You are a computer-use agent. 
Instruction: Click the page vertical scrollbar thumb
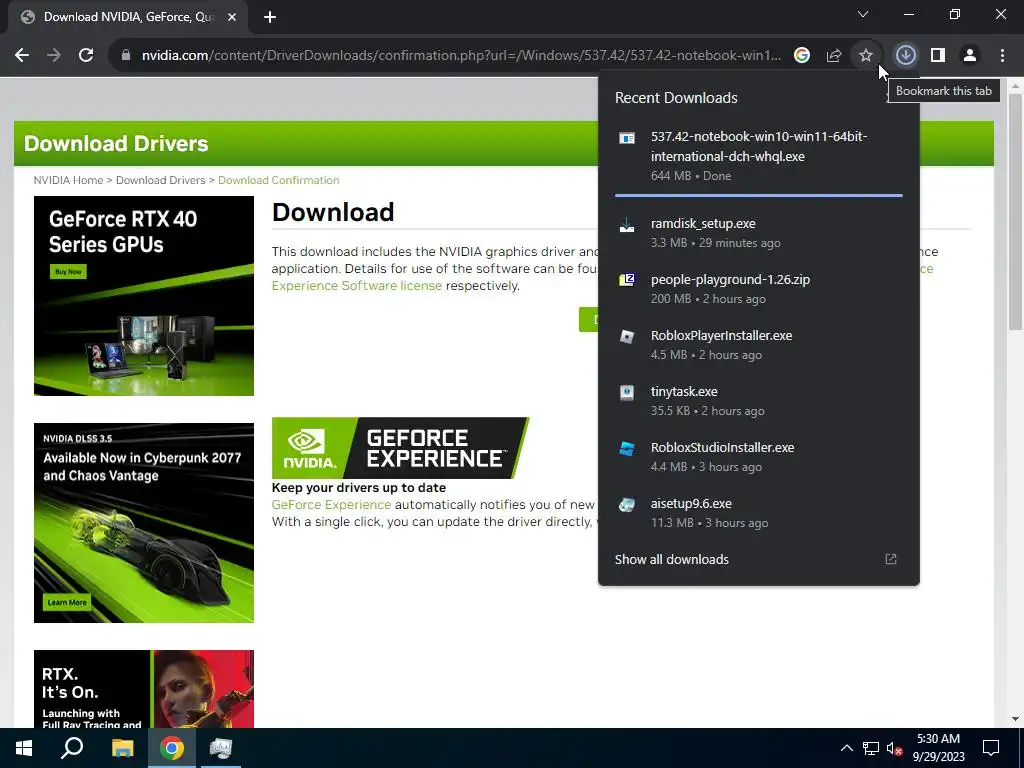coord(1016,212)
